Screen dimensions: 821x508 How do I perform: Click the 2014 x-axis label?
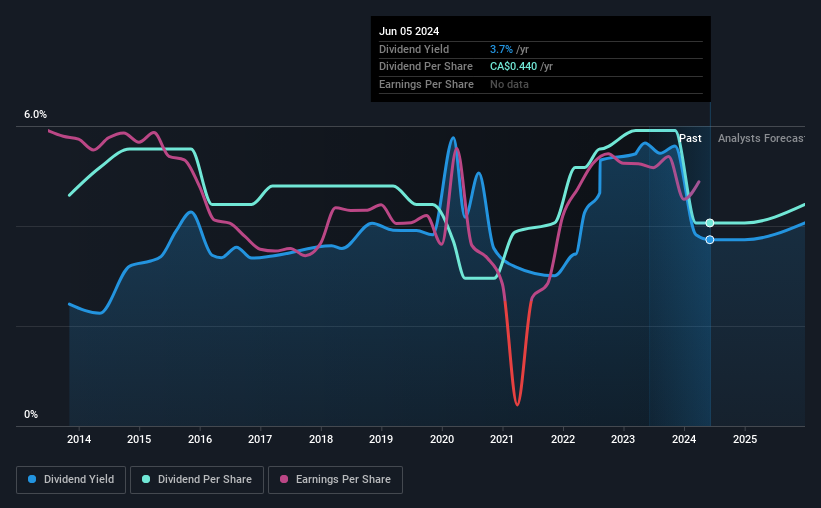[x=79, y=439]
